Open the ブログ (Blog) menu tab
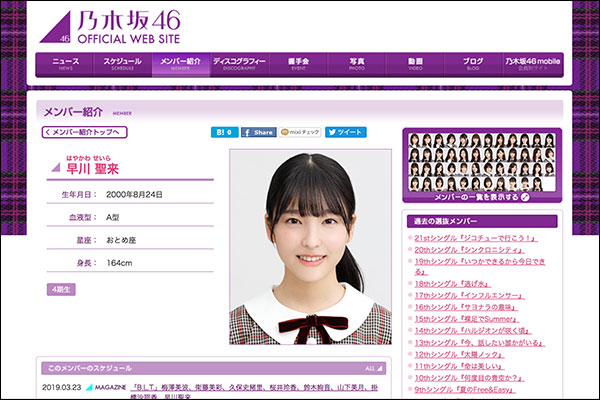The image size is (600, 400). point(472,64)
